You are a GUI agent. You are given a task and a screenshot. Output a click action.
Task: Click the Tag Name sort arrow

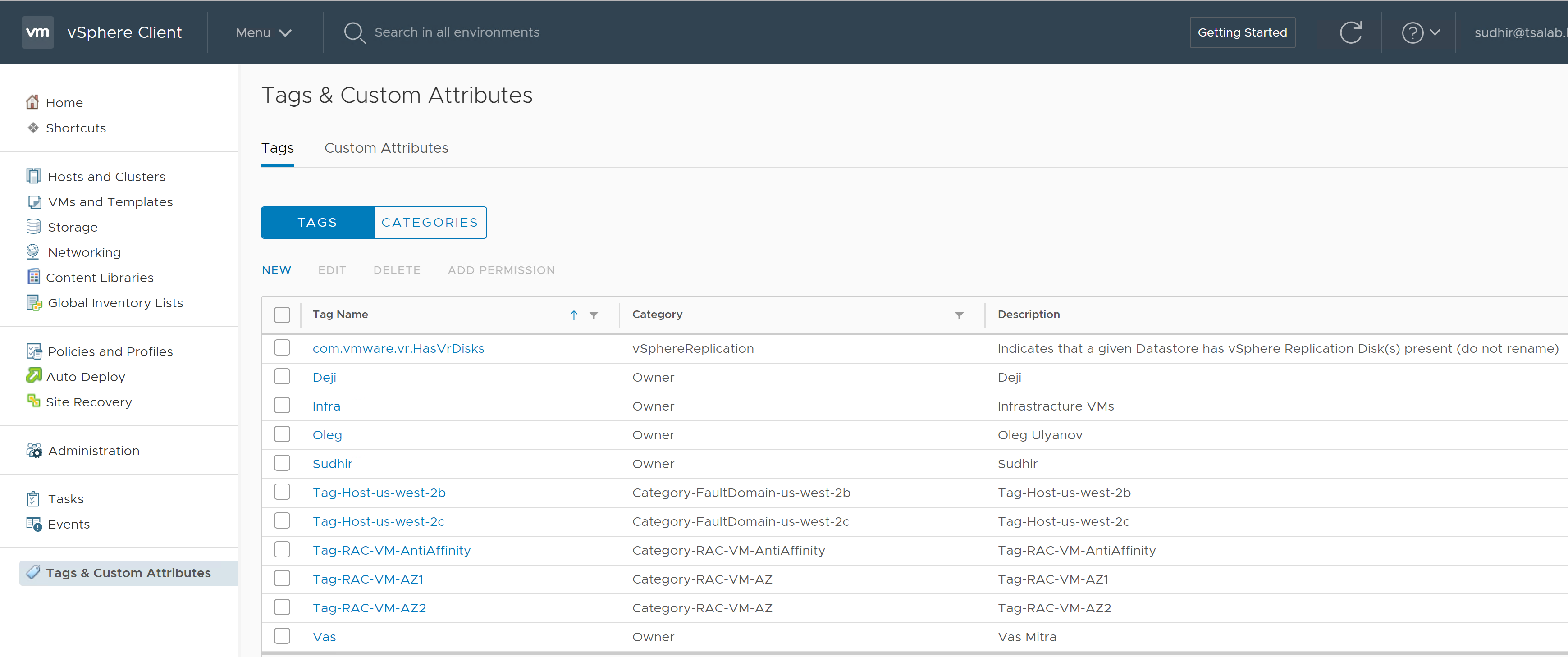click(573, 315)
